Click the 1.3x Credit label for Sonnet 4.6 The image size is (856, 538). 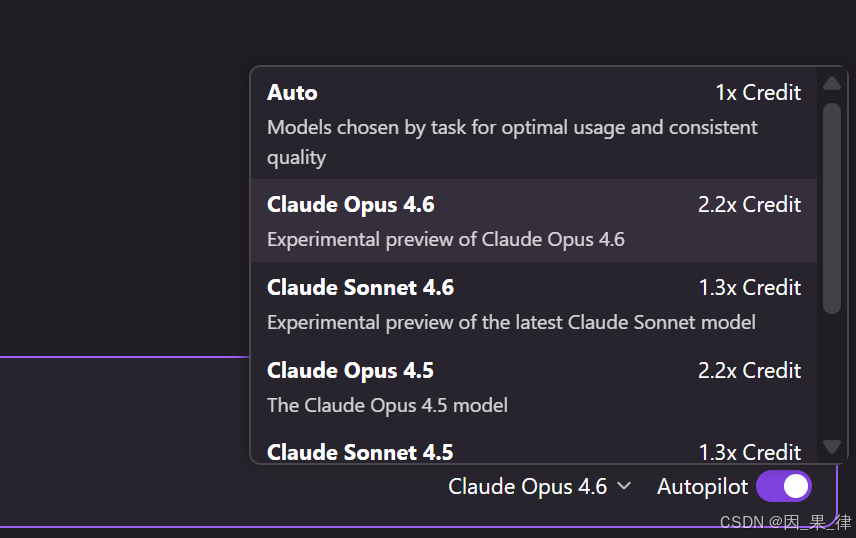tap(749, 288)
